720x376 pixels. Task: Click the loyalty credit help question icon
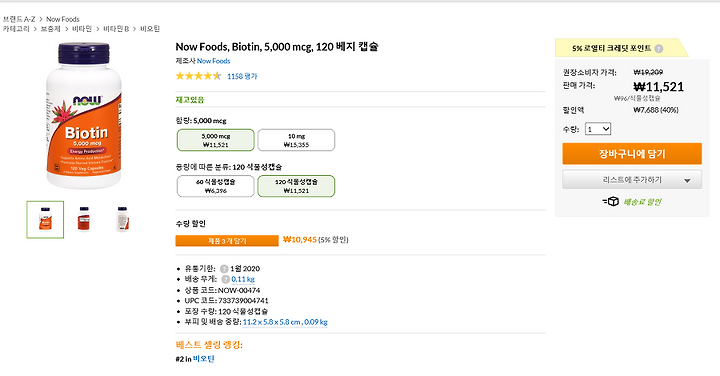pos(658,49)
